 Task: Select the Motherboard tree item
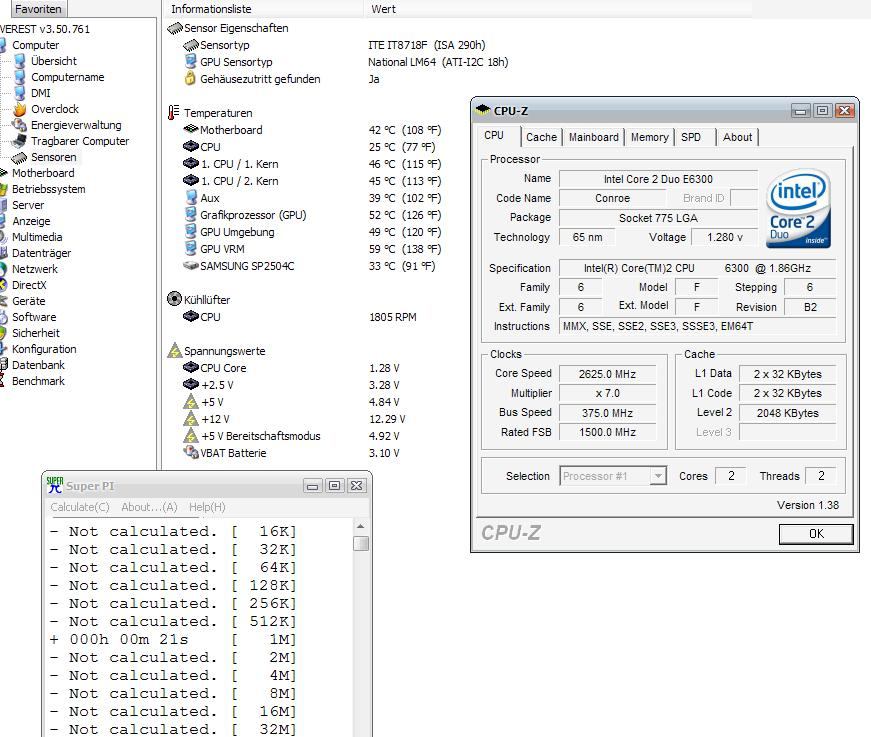43,173
